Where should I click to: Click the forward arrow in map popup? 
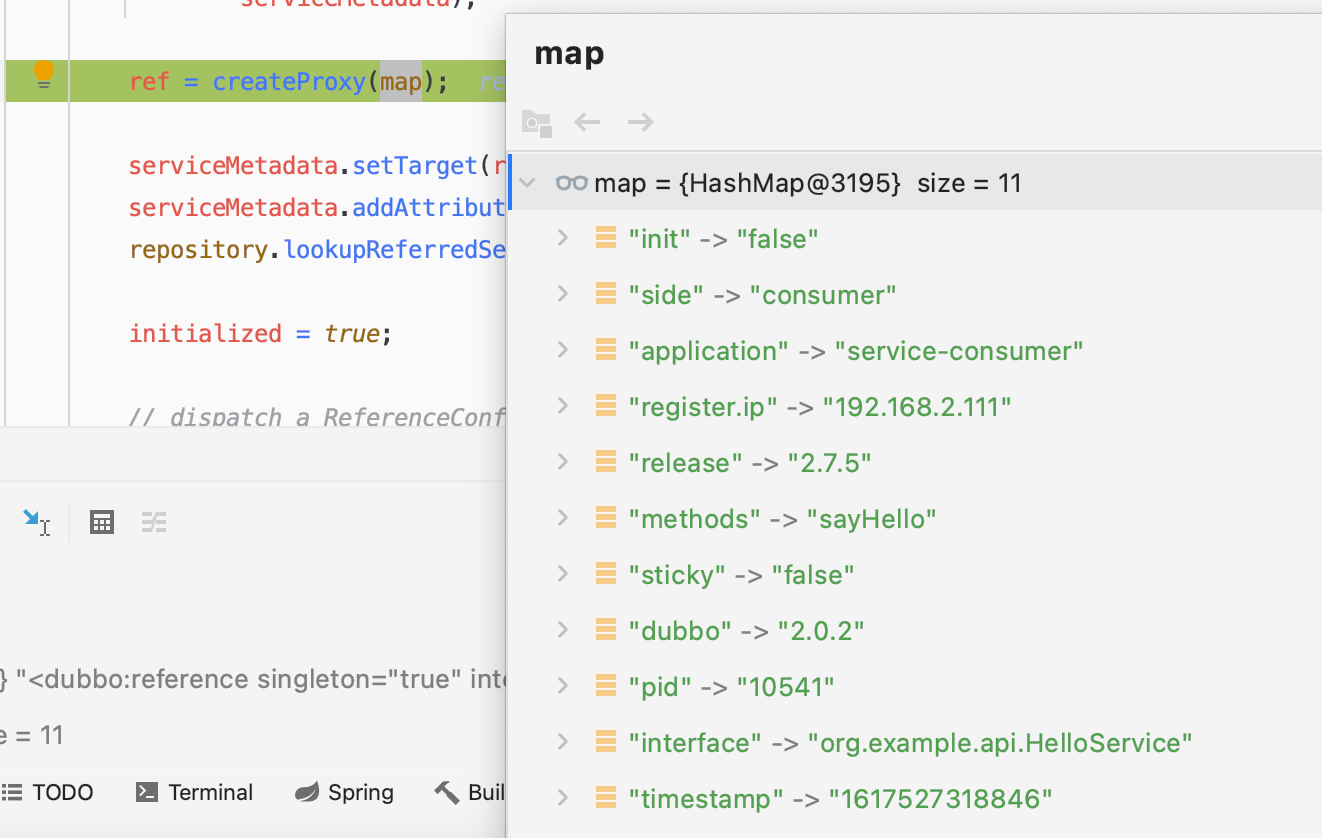[x=640, y=122]
